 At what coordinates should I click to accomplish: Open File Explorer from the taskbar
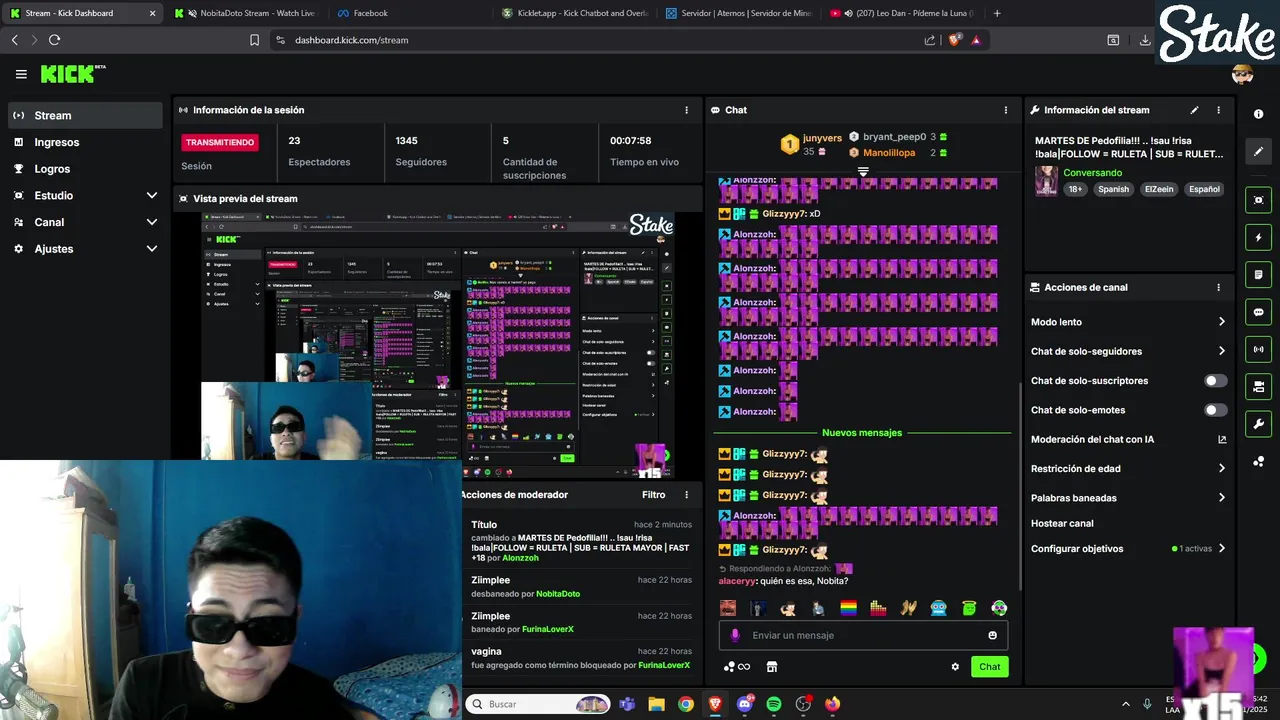point(656,704)
